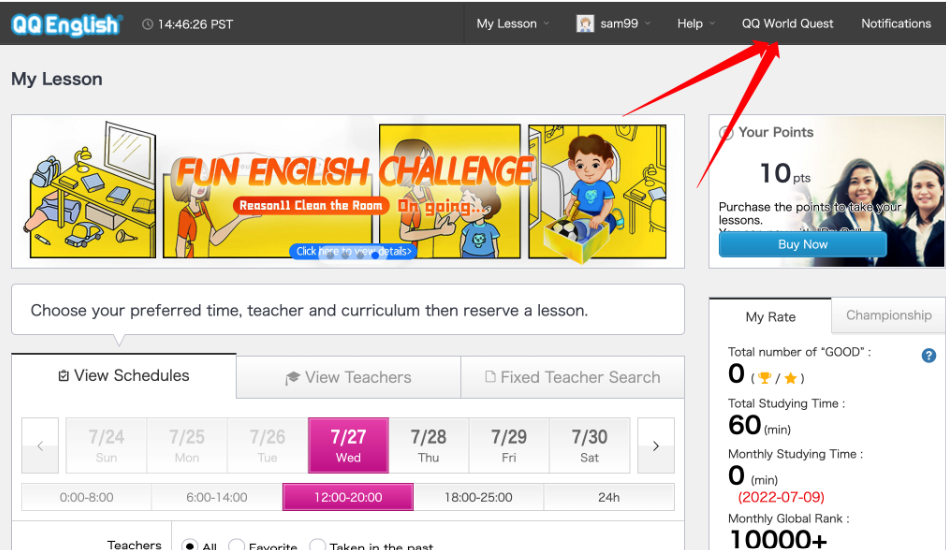This screenshot has width=946, height=550.
Task: Click the Buy Now button
Action: coord(802,244)
